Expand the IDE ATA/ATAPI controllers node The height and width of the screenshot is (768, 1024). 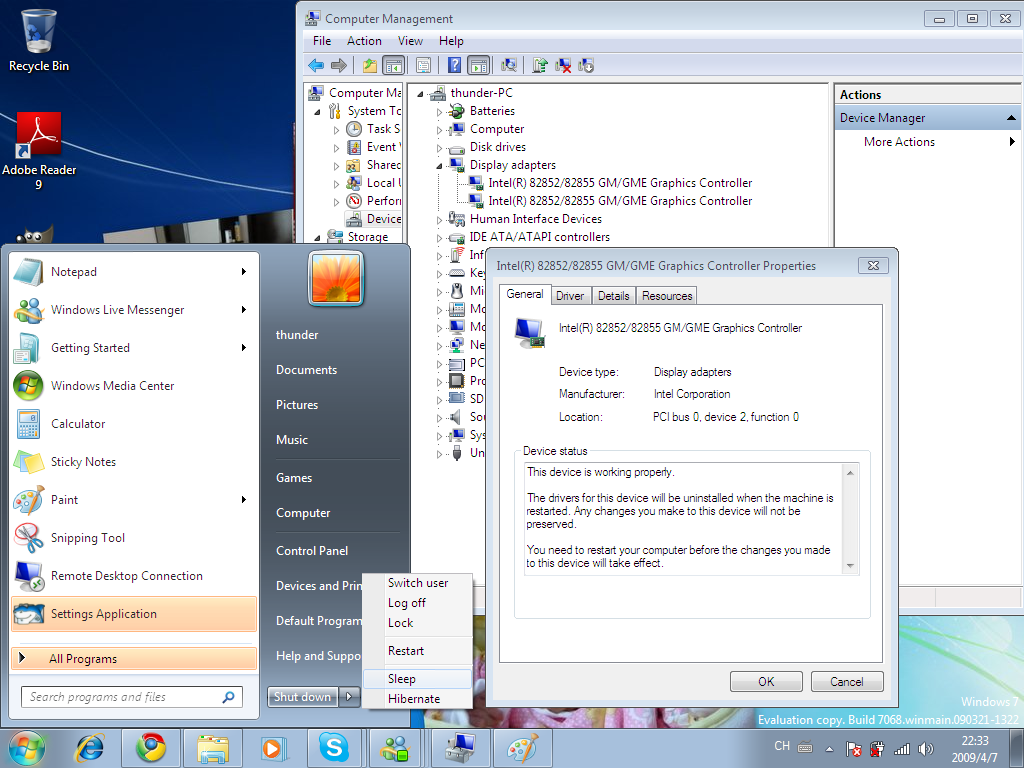pyautogui.click(x=440, y=238)
